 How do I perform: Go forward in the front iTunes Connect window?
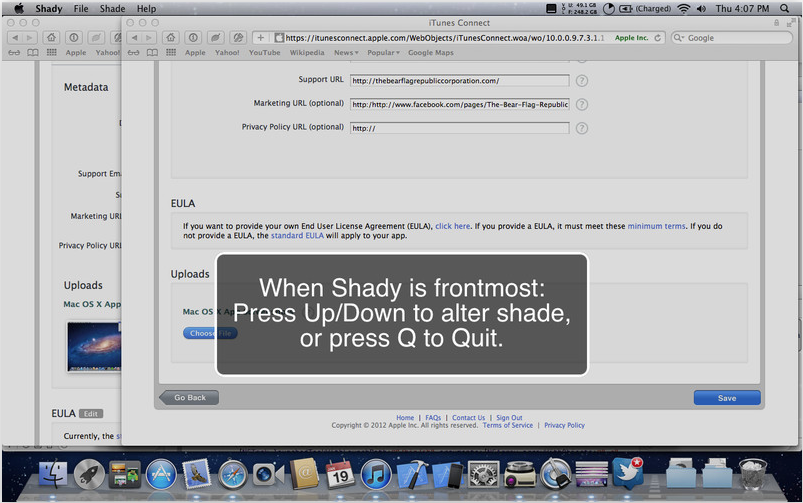tap(149, 38)
